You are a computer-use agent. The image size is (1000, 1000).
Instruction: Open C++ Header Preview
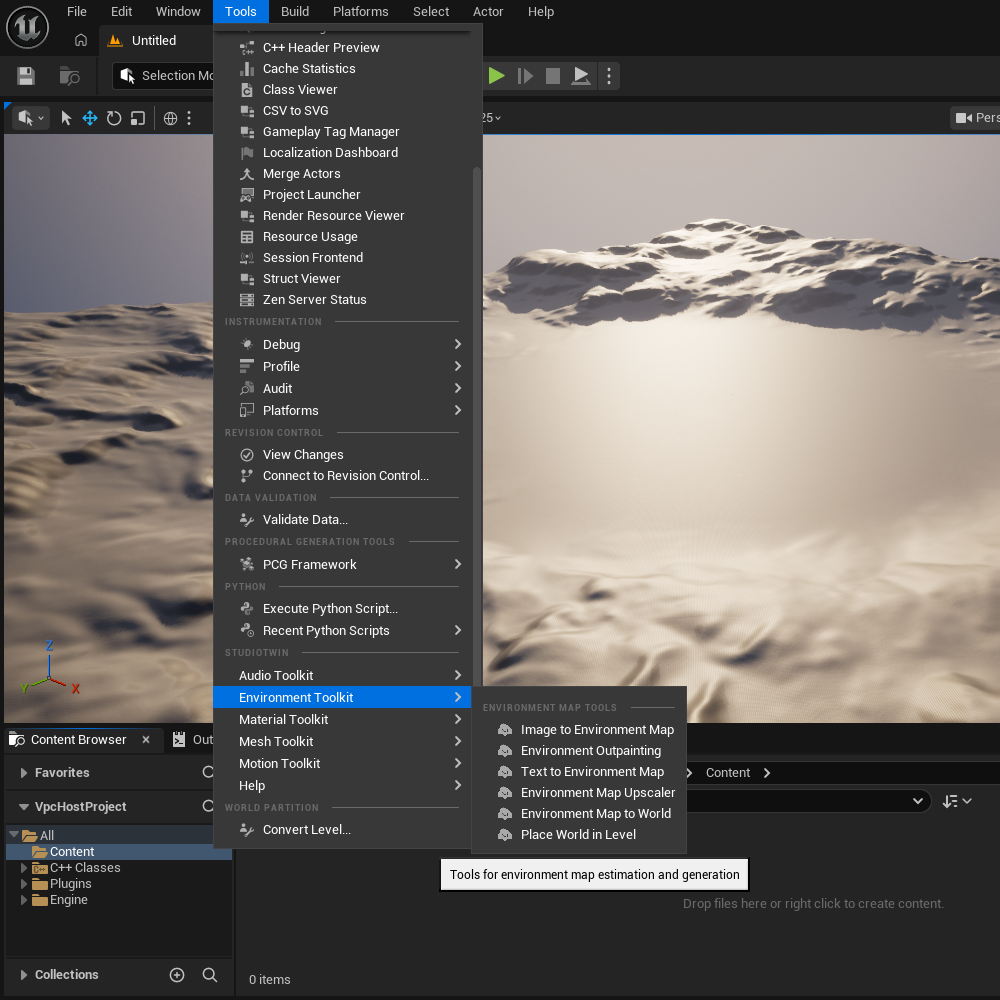(342, 47)
